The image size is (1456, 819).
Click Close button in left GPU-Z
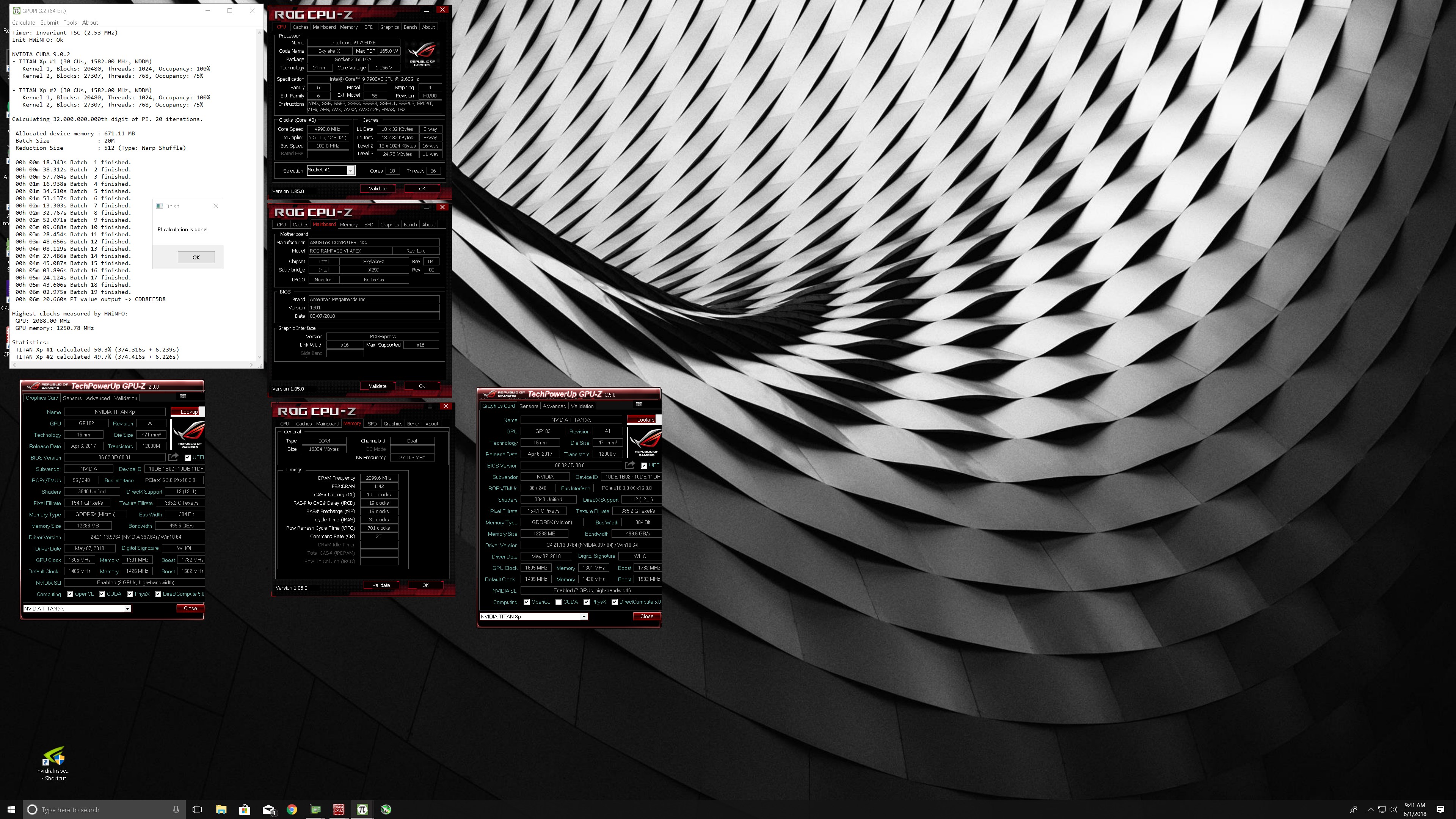pos(190,608)
